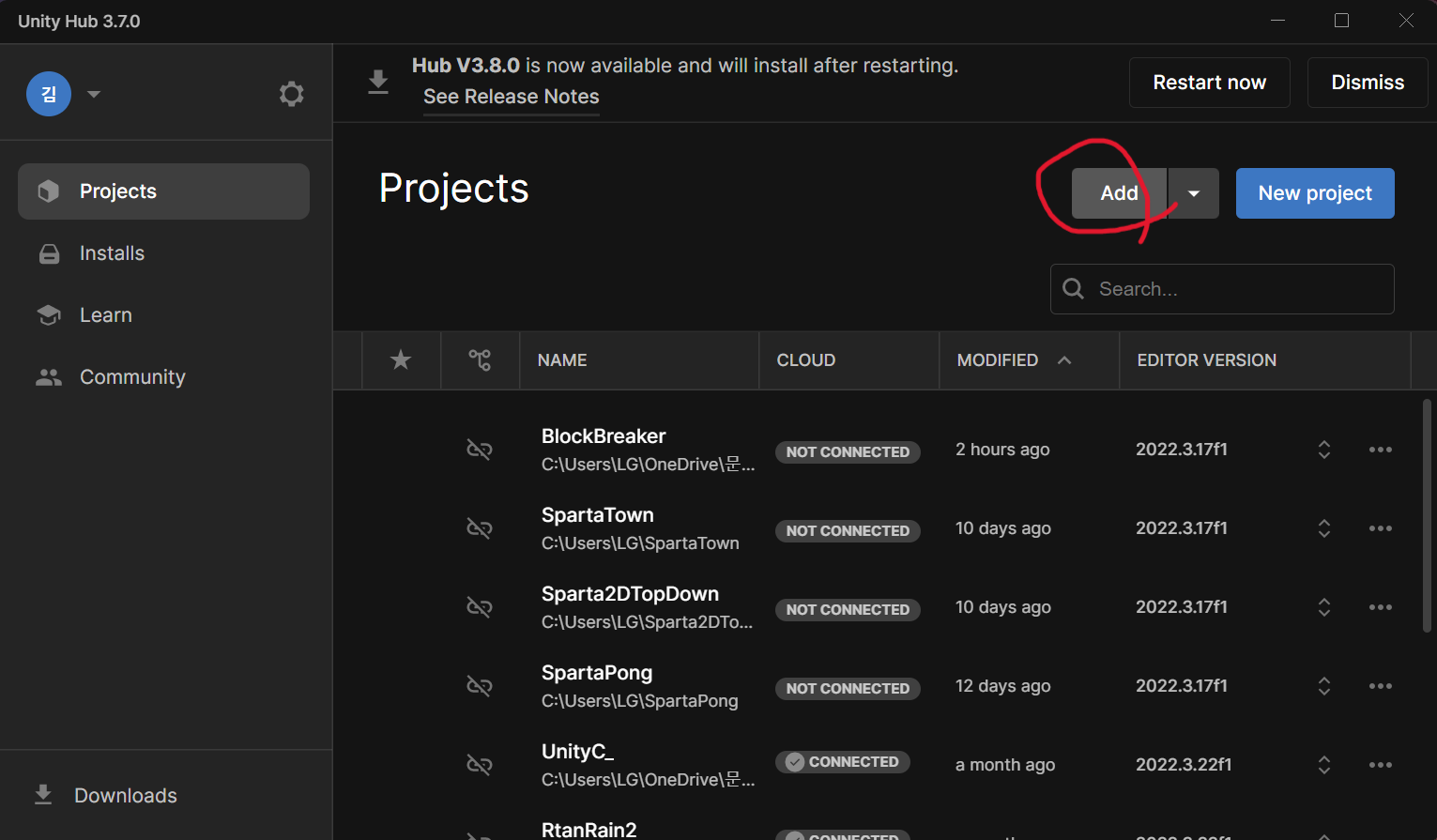Click the Add project button

[1120, 193]
